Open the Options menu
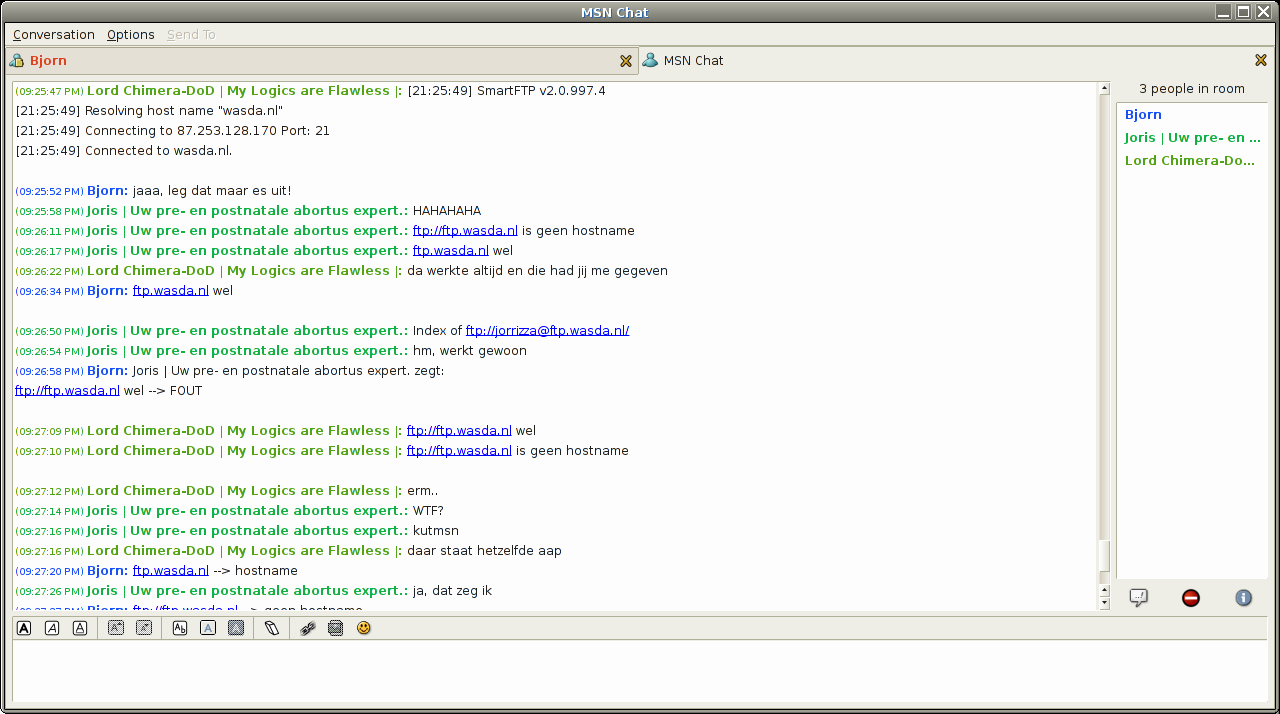1280x714 pixels. pos(131,34)
